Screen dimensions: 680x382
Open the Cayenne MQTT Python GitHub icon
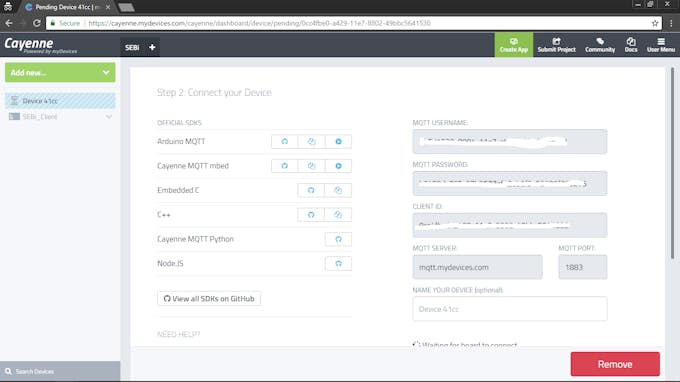click(338, 239)
